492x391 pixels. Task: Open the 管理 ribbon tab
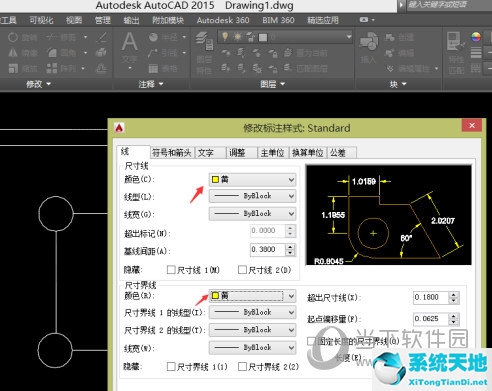point(103,20)
